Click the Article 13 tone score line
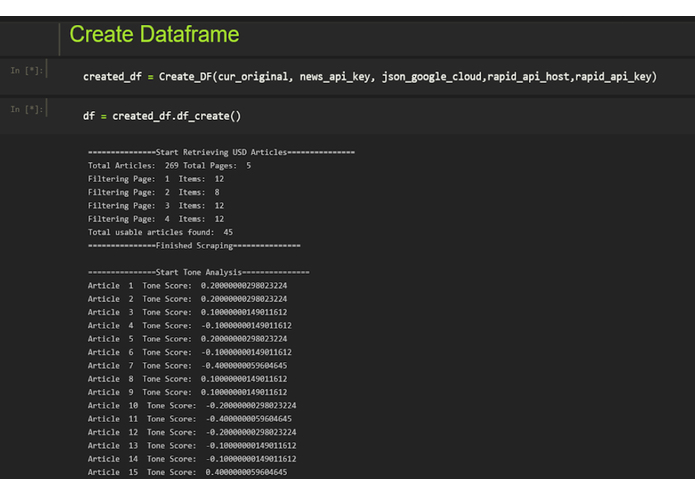 [x=192, y=445]
